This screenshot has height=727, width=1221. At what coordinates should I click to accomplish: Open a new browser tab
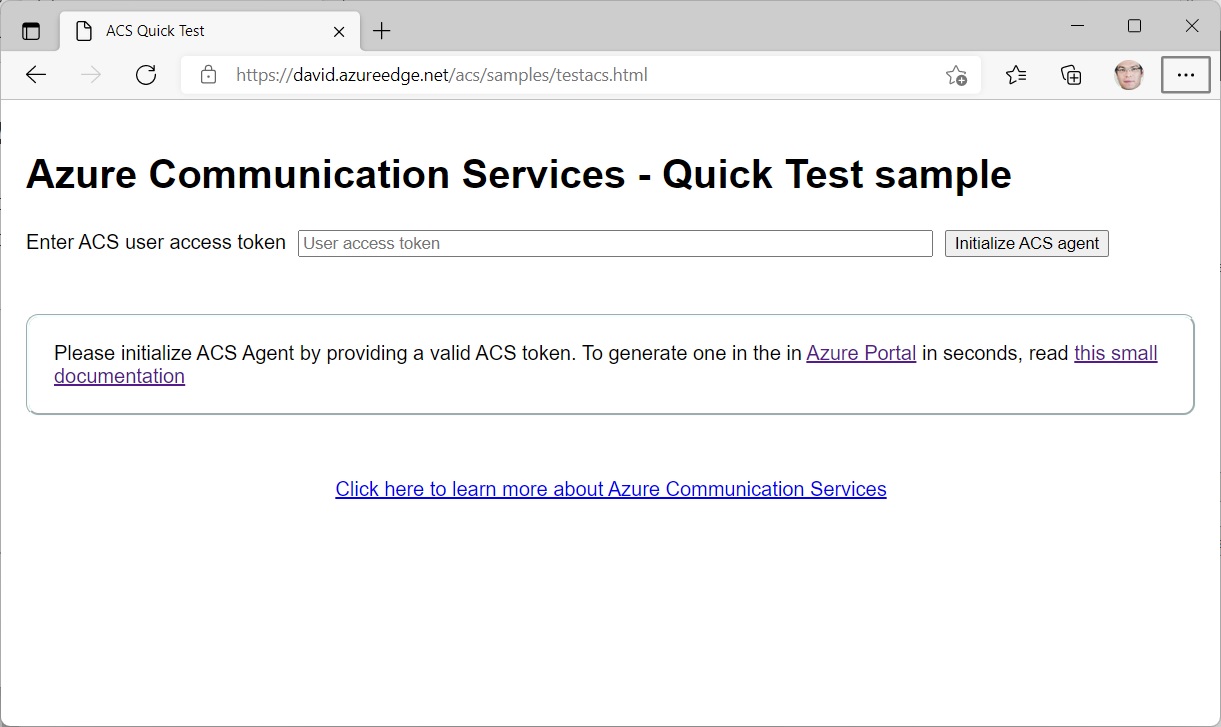click(381, 31)
